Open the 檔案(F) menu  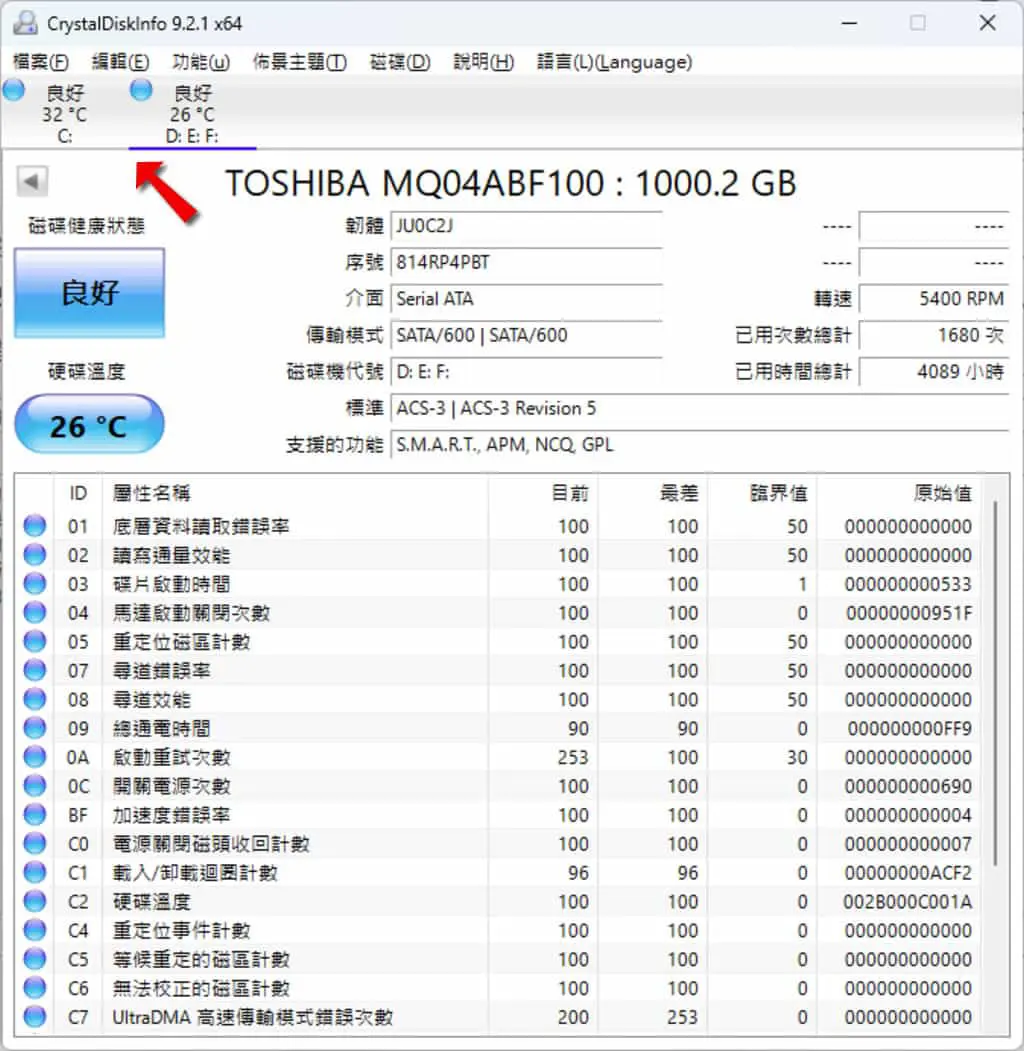click(x=41, y=62)
